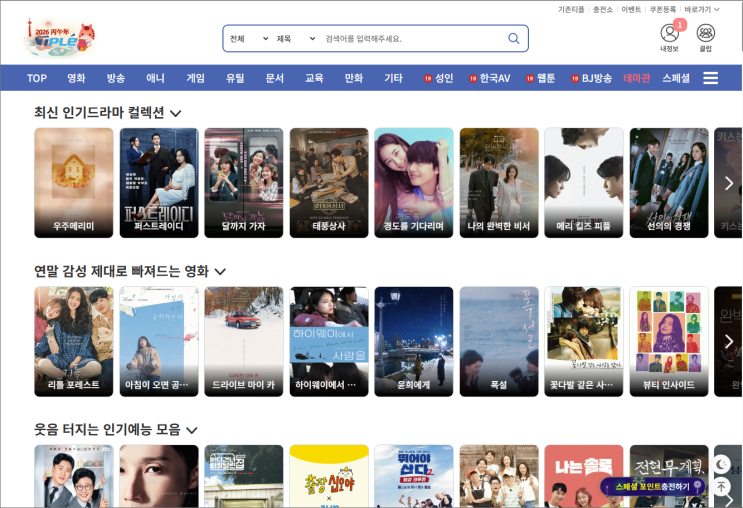The height and width of the screenshot is (508, 743).
Task: Toggle dark mode moon icon
Action: pyautogui.click(x=722, y=464)
